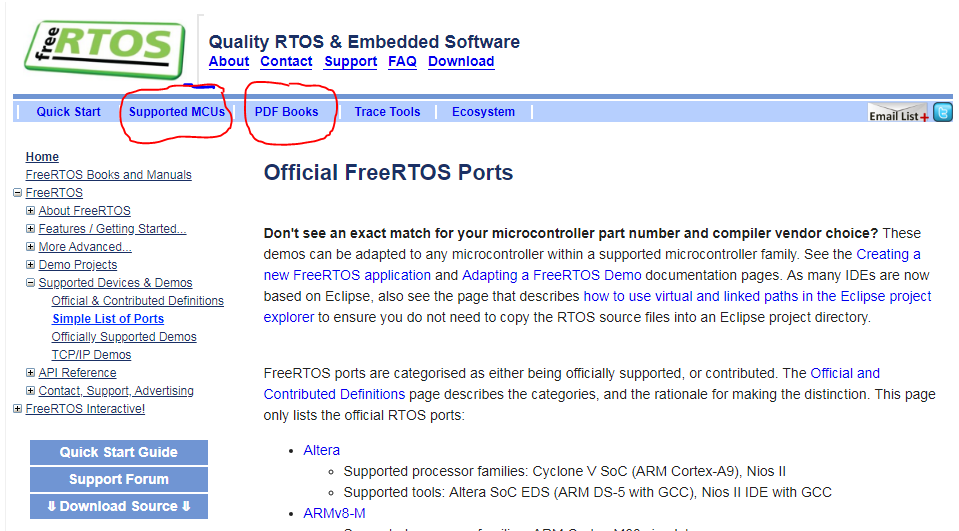The width and height of the screenshot is (959, 531).
Task: Click the About header link
Action: 229,62
